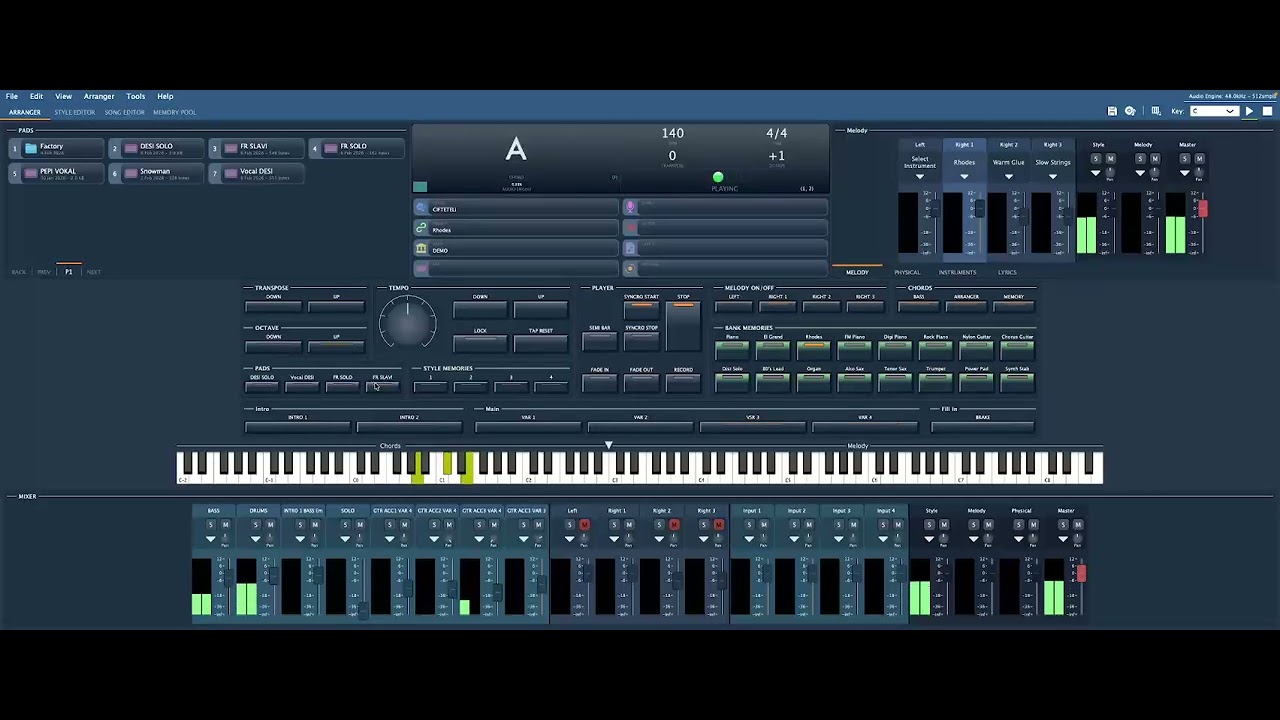Image resolution: width=1280 pixels, height=720 pixels.
Task: Click the split marker above the keyboard
Action: tap(608, 445)
